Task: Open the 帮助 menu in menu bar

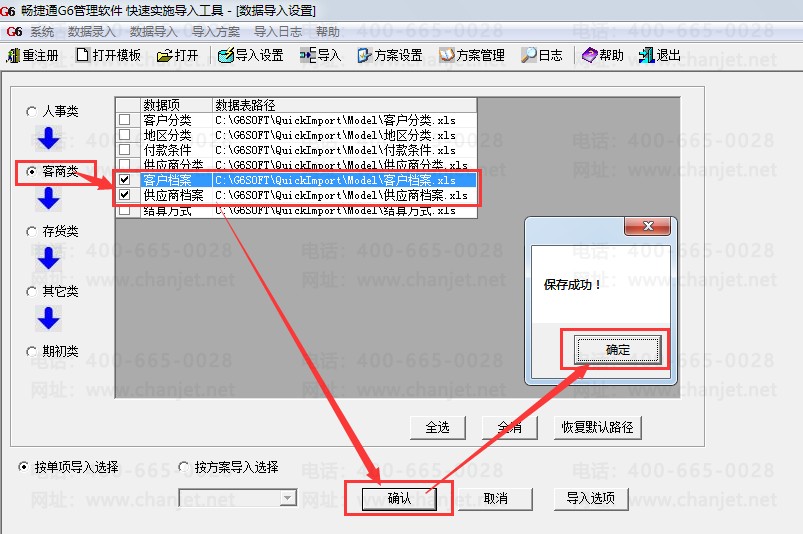Action: click(328, 32)
